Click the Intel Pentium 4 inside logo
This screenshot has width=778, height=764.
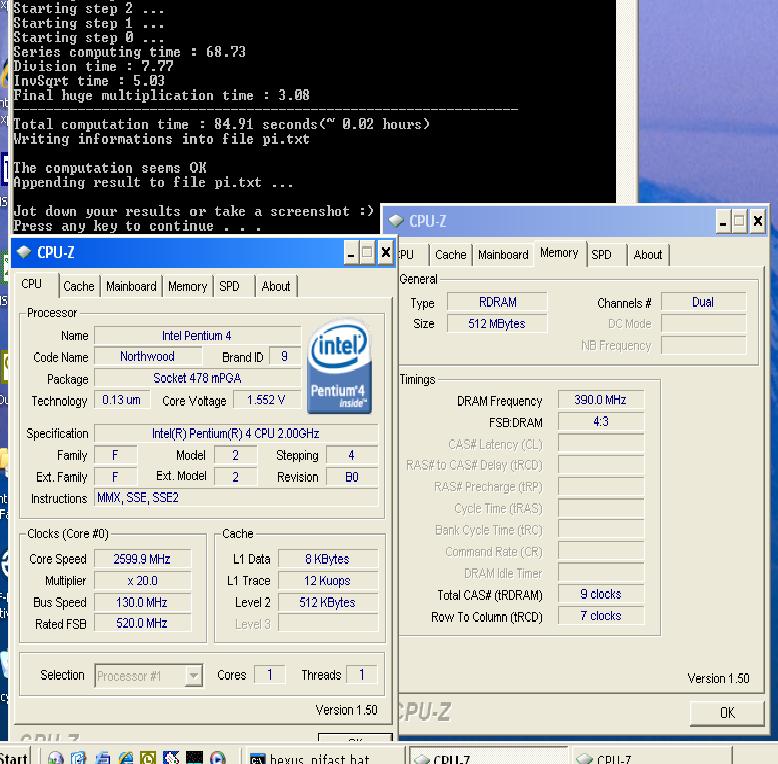[x=339, y=366]
